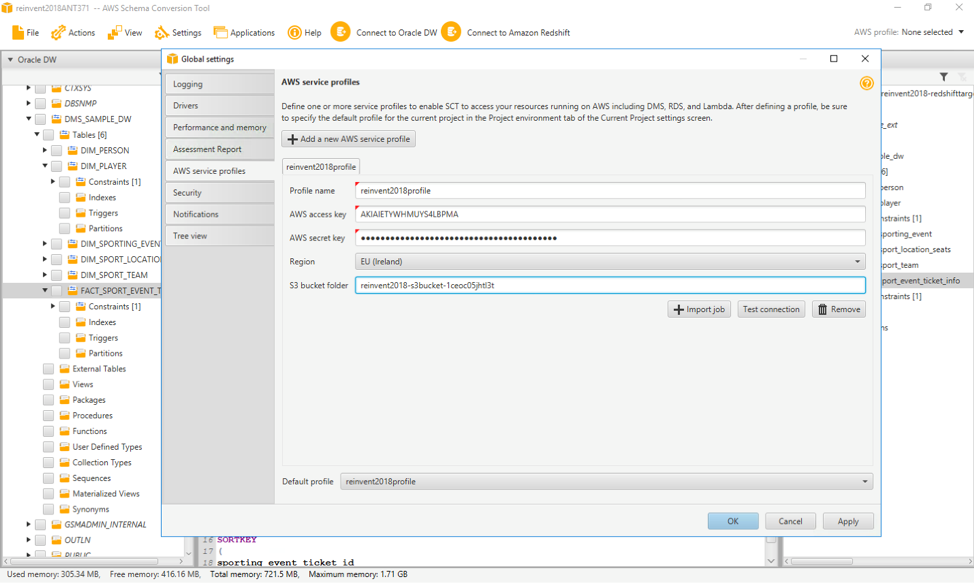
Task: Click the AWS secret key field
Action: pyautogui.click(x=610, y=238)
